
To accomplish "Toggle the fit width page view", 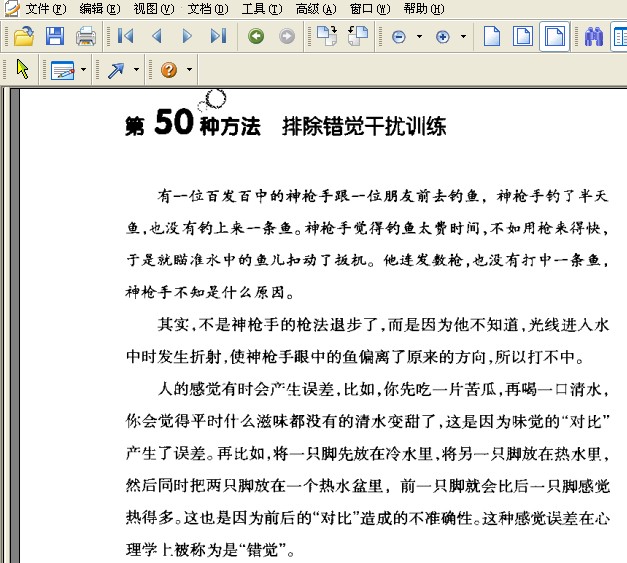I will click(554, 36).
